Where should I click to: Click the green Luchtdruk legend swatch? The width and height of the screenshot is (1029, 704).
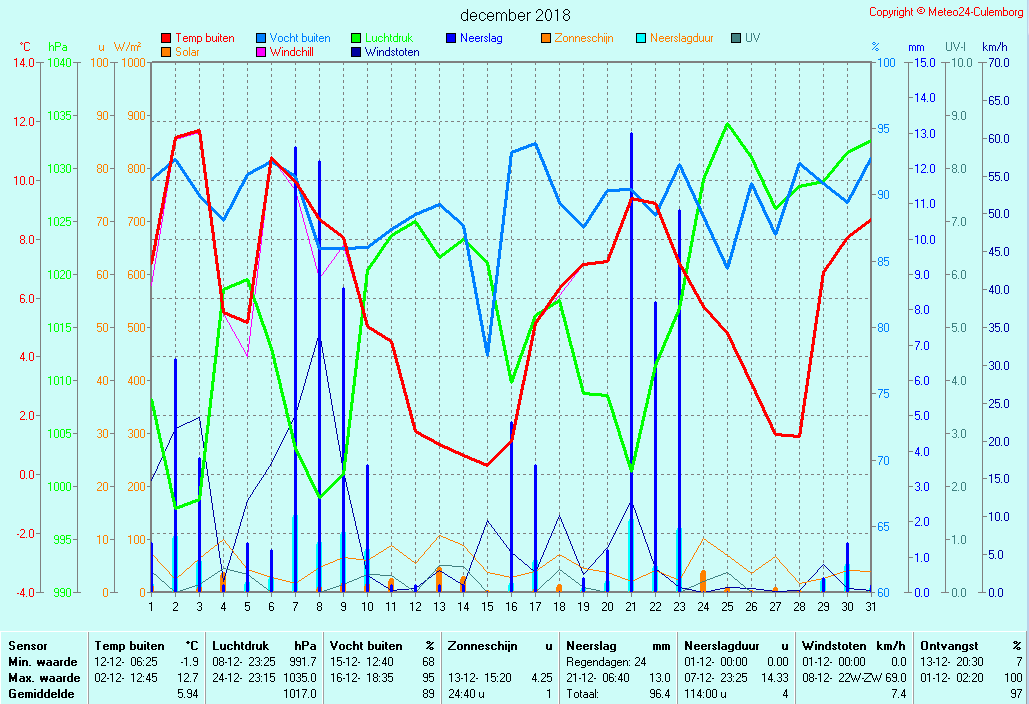tap(356, 39)
